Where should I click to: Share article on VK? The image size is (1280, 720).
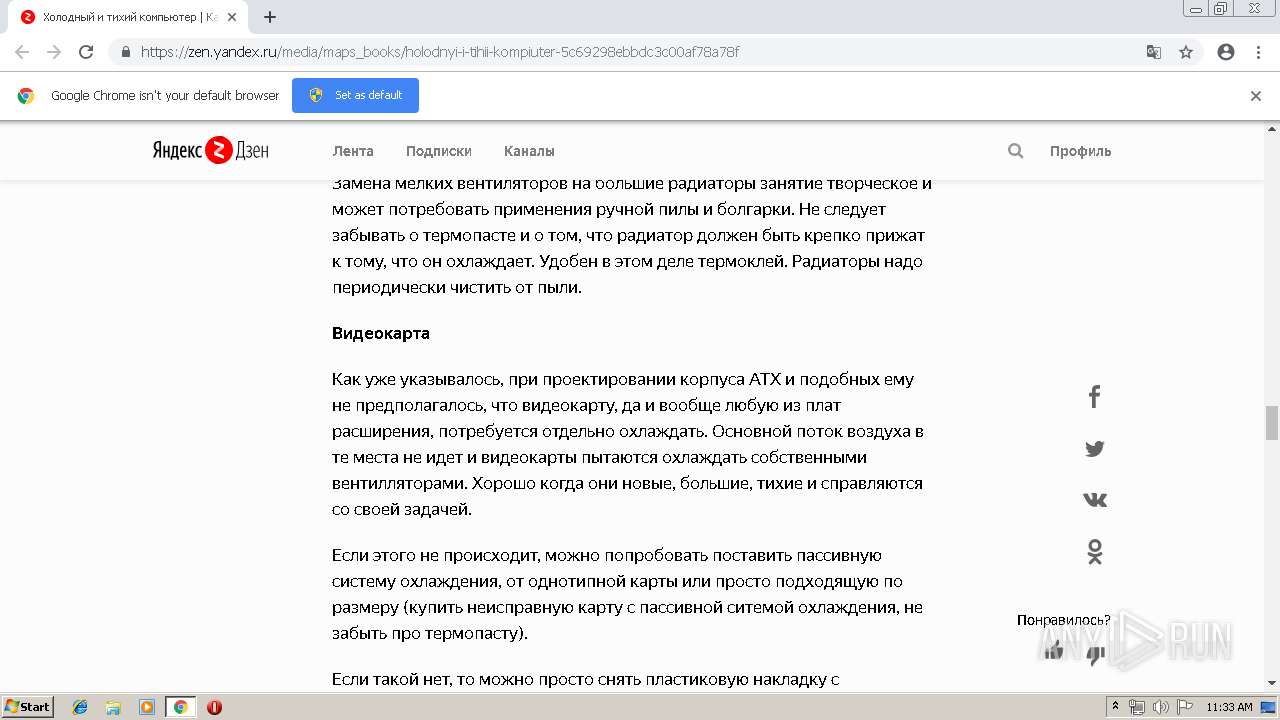1095,500
